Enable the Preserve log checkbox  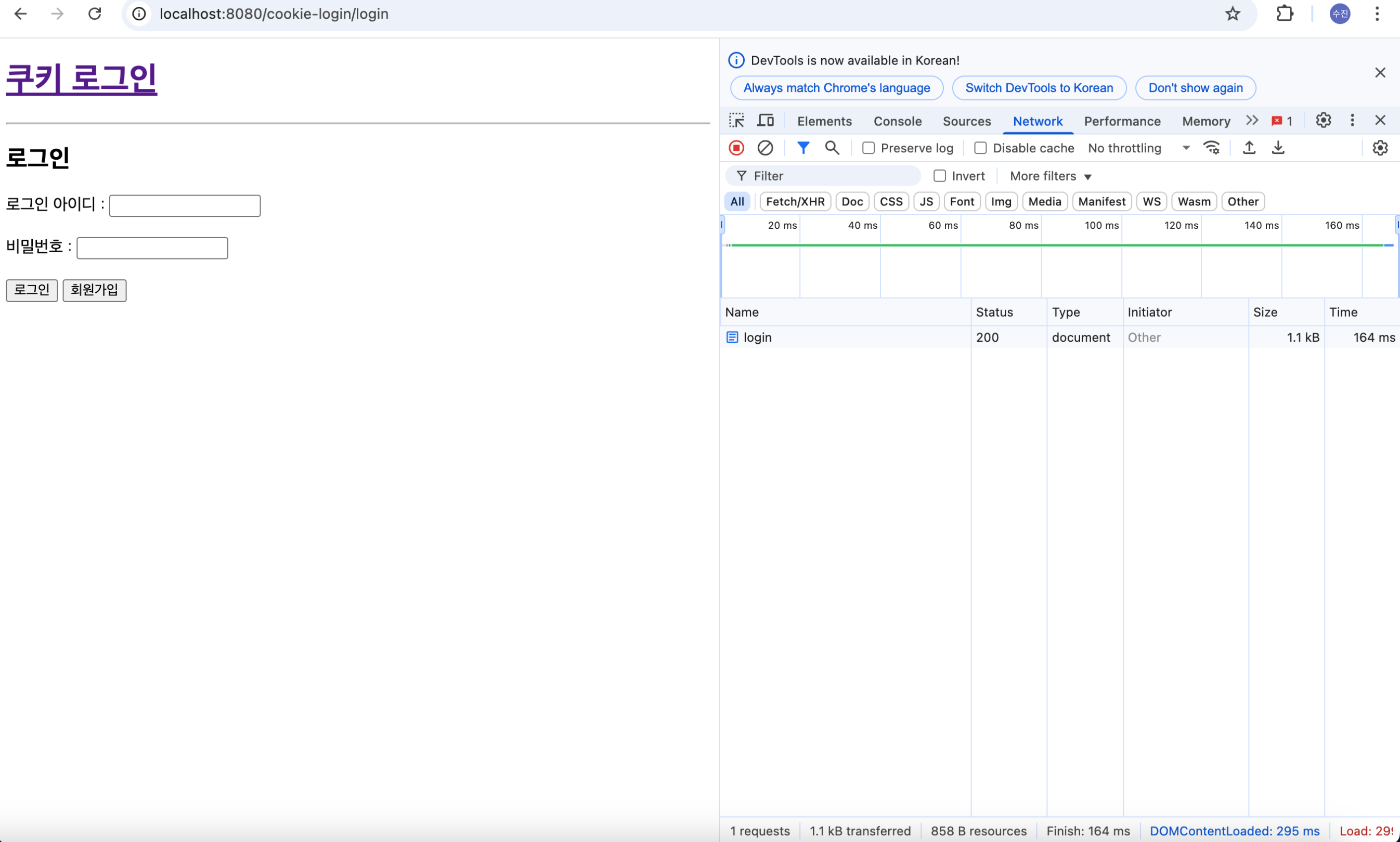click(x=868, y=148)
